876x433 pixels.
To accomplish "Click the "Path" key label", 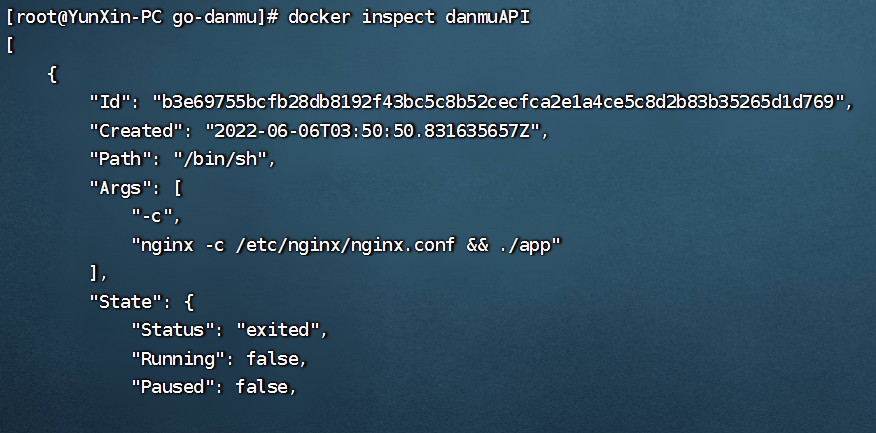I will point(117,159).
